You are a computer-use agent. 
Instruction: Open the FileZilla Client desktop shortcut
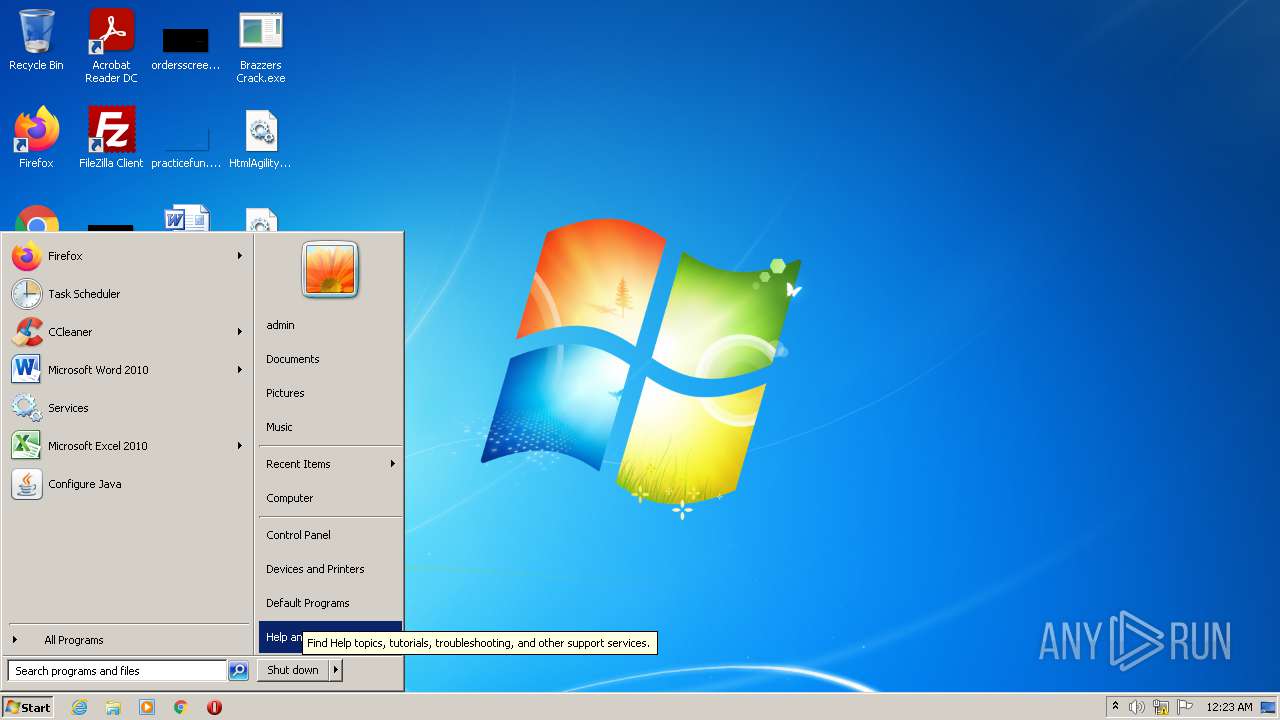pyautogui.click(x=111, y=138)
